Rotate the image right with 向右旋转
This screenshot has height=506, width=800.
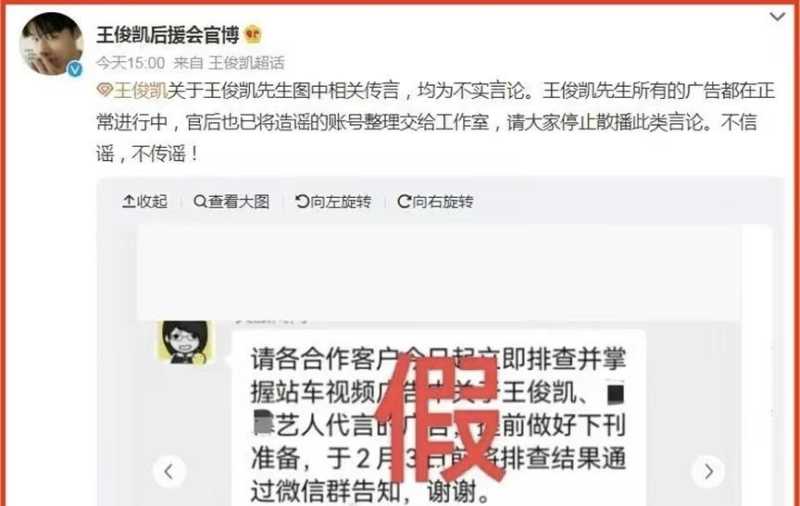pos(435,201)
